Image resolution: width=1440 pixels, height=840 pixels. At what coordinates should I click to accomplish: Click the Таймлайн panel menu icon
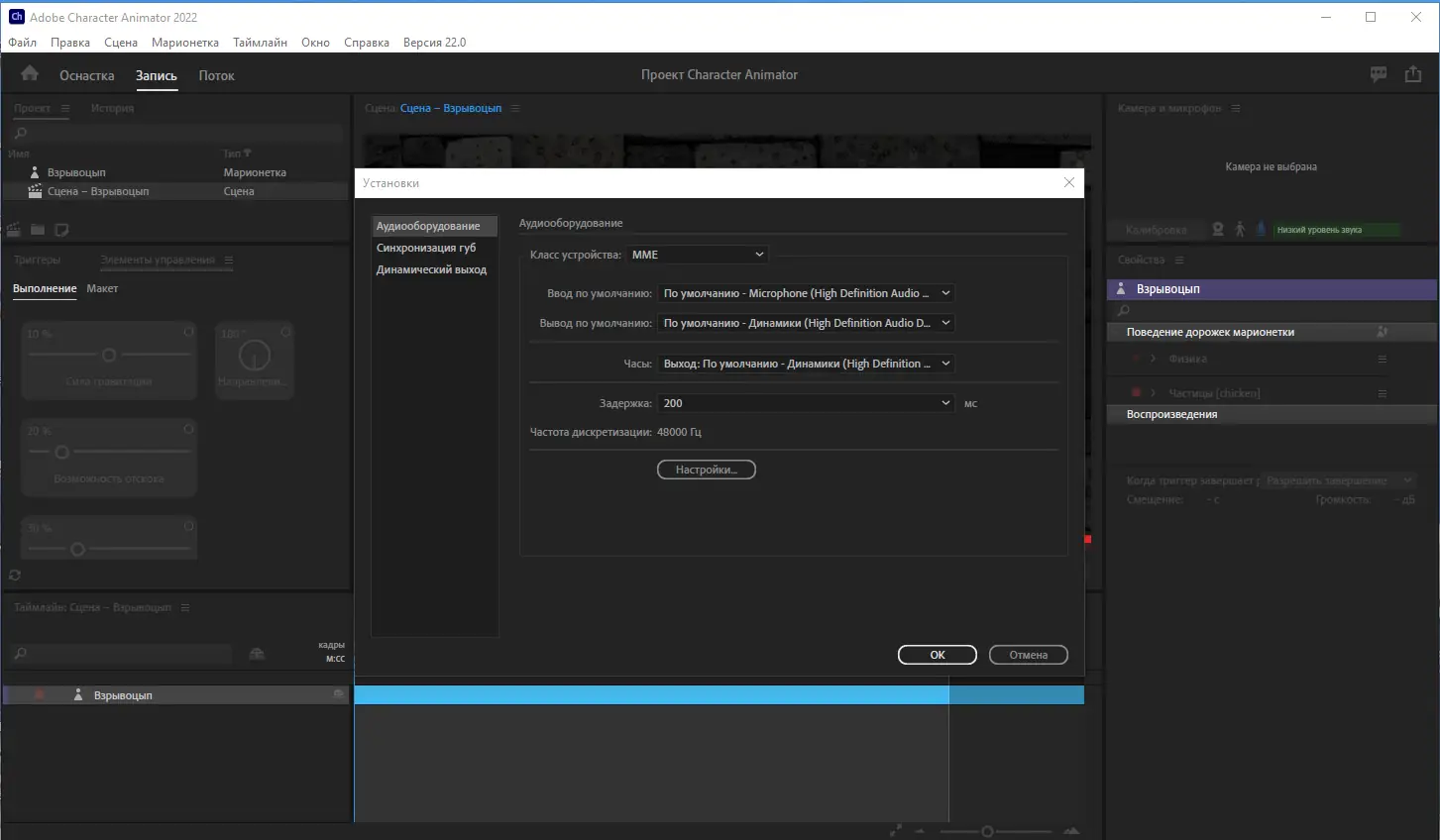pyautogui.click(x=185, y=607)
